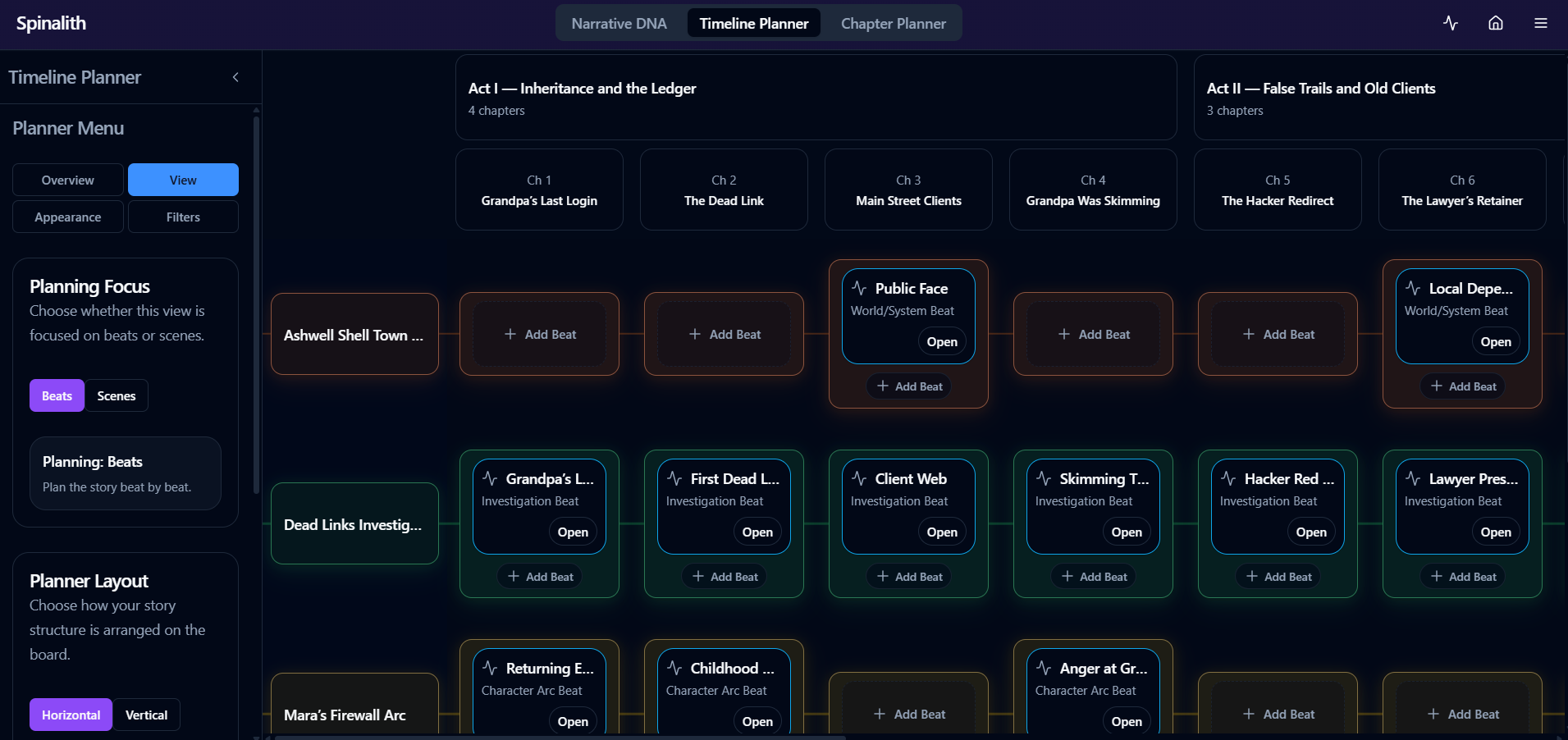1568x740 pixels.
Task: Open the Chapter Planner tab
Action: [894, 24]
